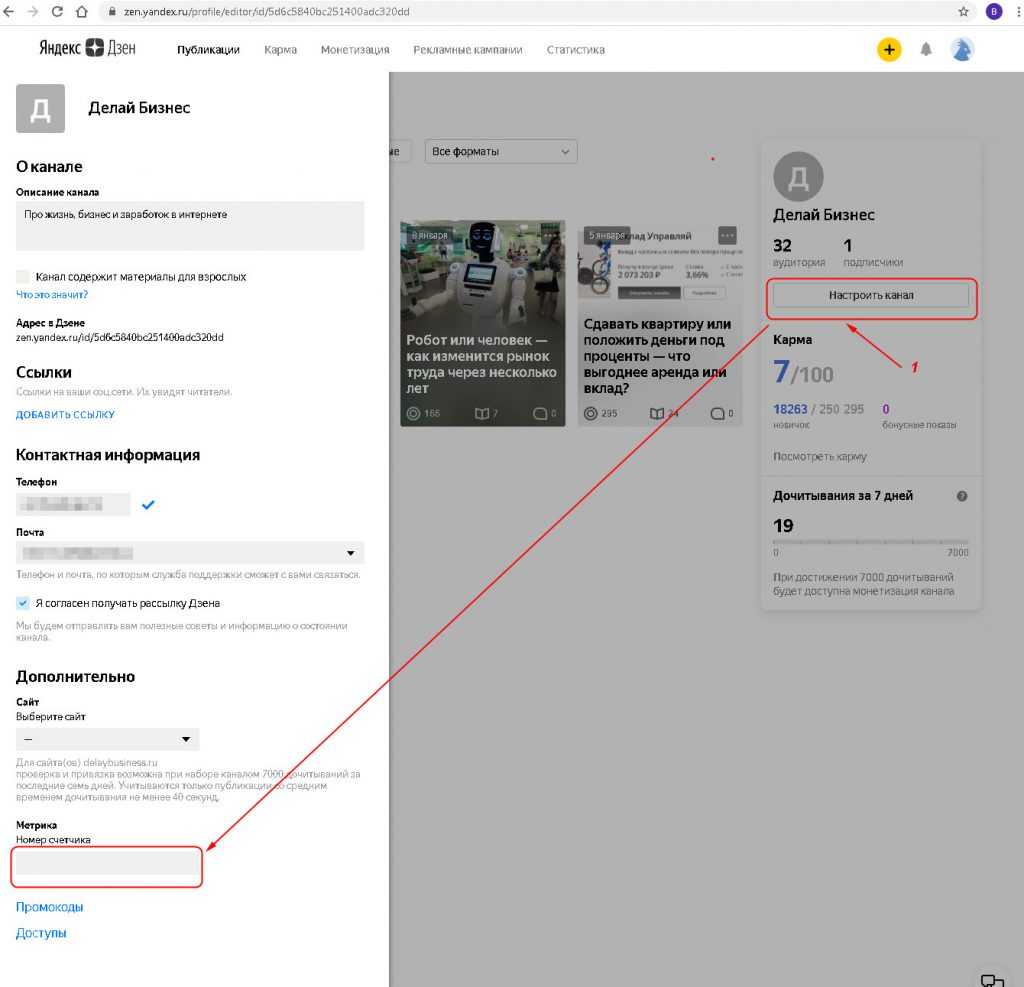Open the Монетизация tab
The width and height of the screenshot is (1024, 987).
(x=355, y=50)
